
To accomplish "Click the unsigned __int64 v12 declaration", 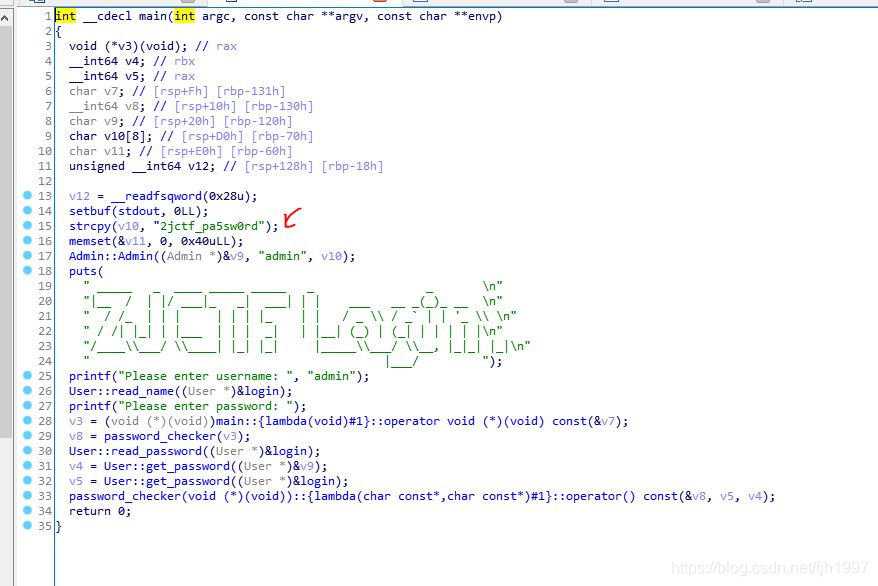I will 142,166.
